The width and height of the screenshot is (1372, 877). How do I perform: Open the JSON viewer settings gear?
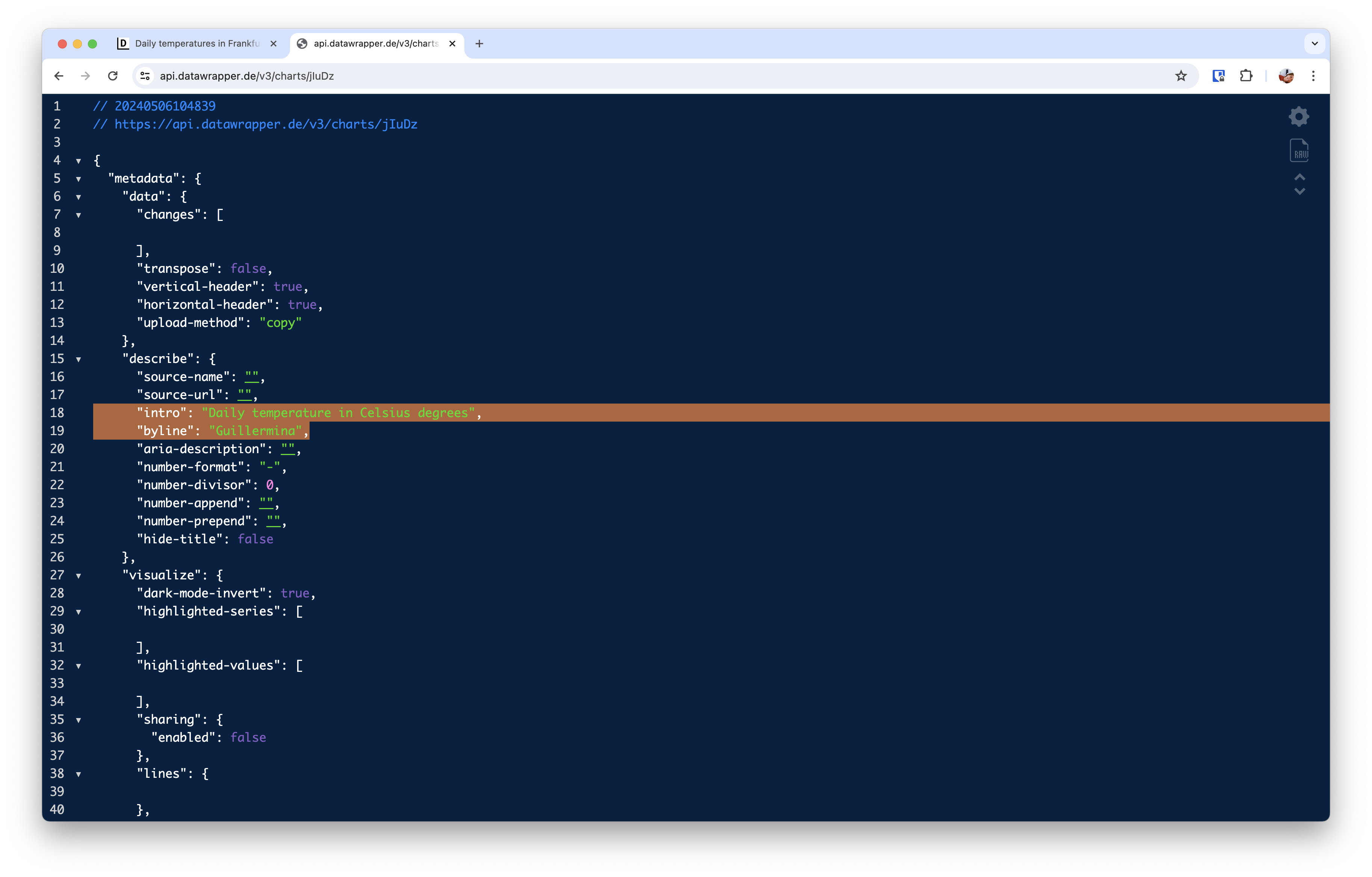click(x=1298, y=117)
